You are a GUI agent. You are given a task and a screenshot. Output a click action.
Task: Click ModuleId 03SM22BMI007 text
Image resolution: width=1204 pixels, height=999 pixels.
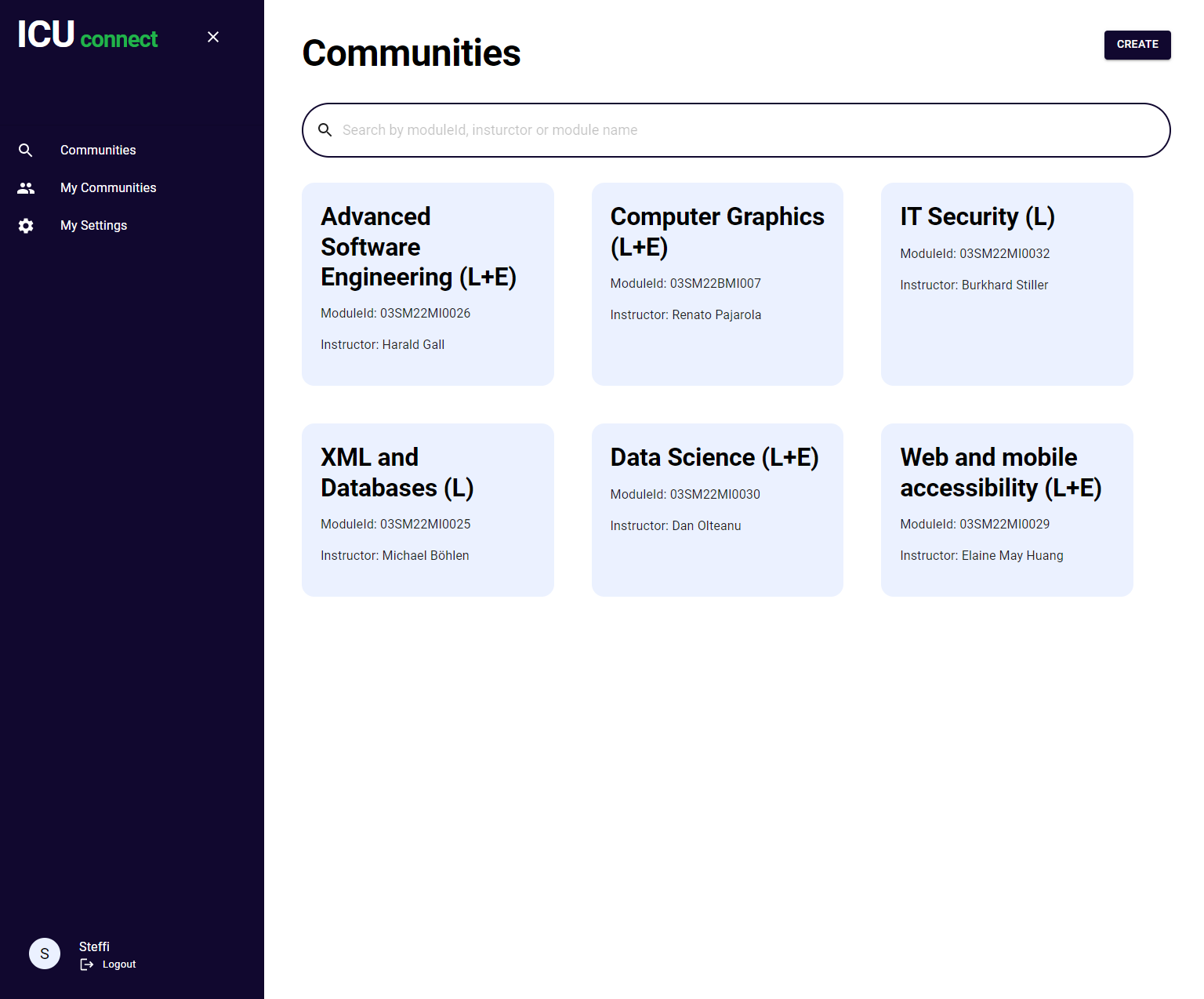[x=686, y=283]
